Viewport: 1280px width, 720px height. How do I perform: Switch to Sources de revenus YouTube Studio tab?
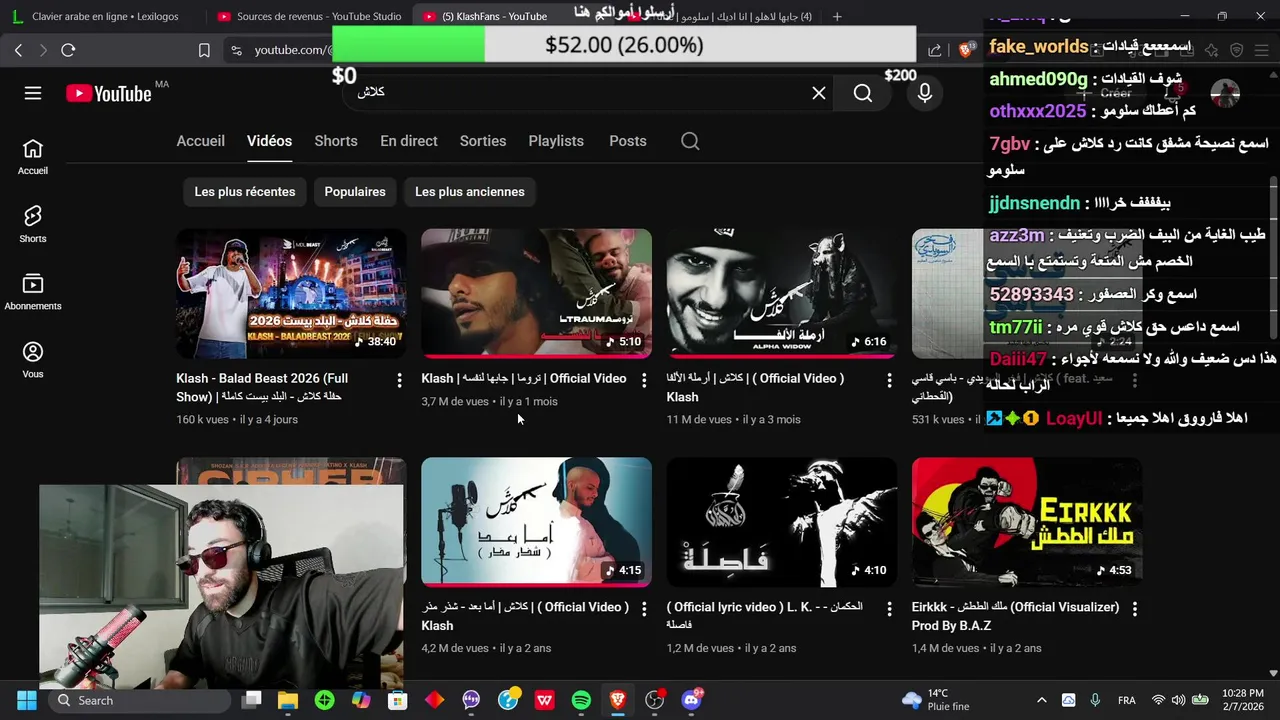pyautogui.click(x=309, y=16)
